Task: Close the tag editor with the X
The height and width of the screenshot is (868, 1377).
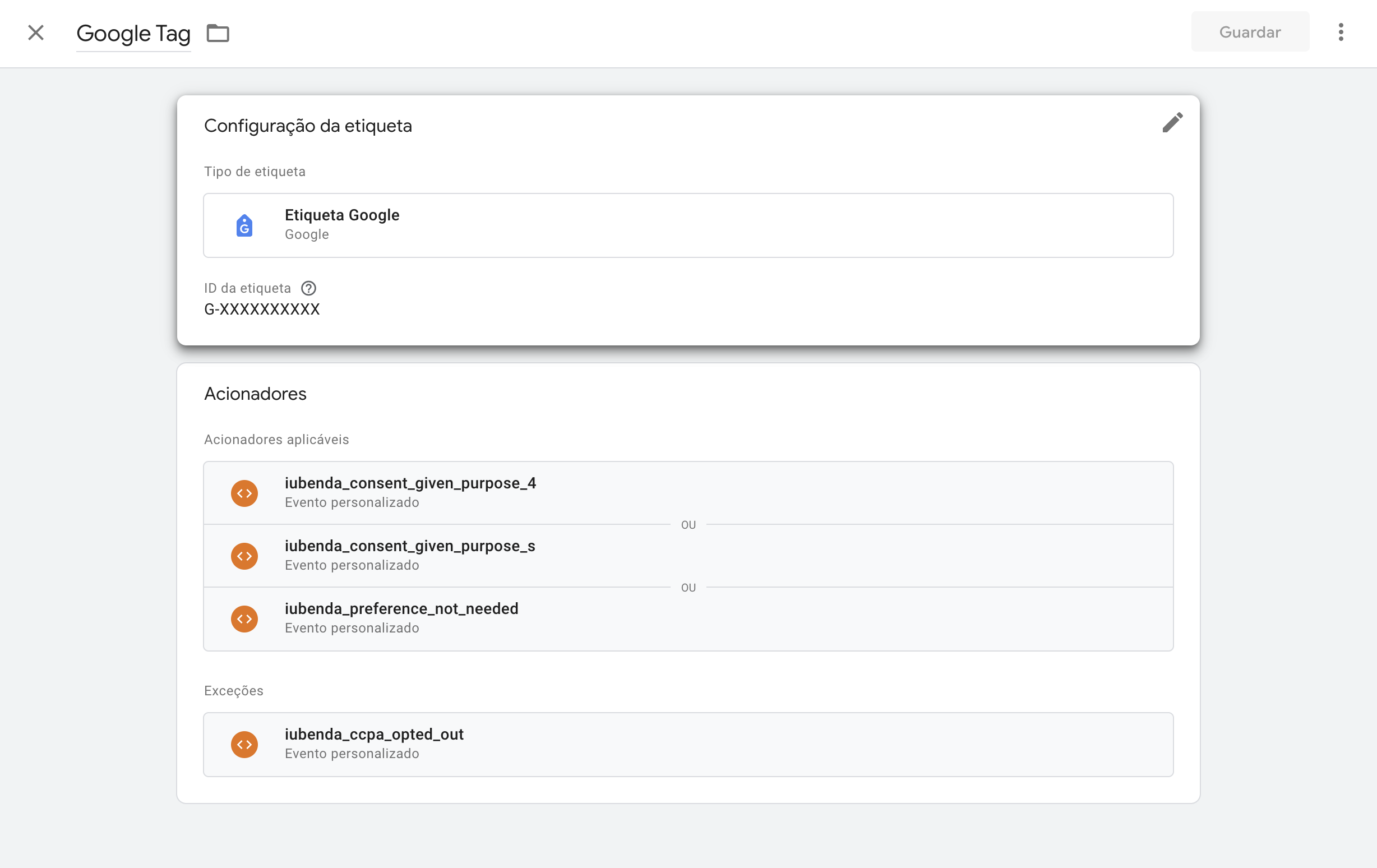Action: click(x=35, y=33)
